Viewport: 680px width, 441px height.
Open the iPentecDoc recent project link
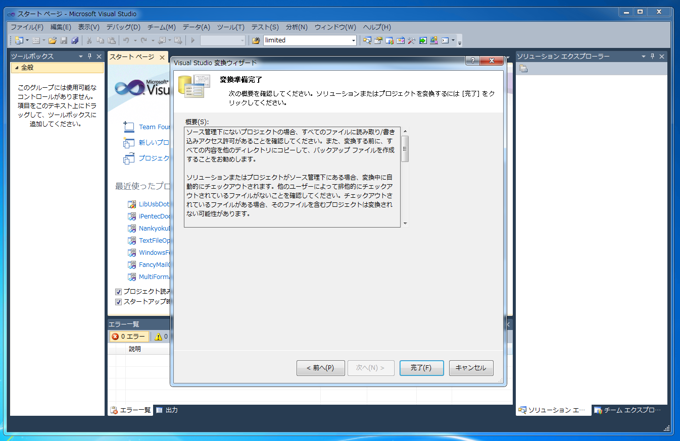point(154,216)
